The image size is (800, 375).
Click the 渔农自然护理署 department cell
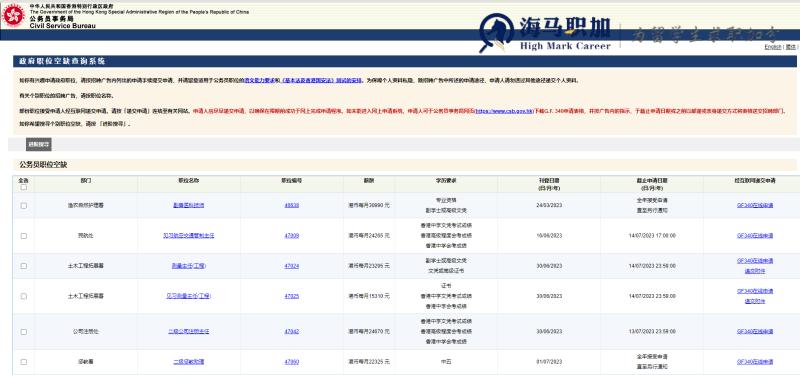point(85,205)
